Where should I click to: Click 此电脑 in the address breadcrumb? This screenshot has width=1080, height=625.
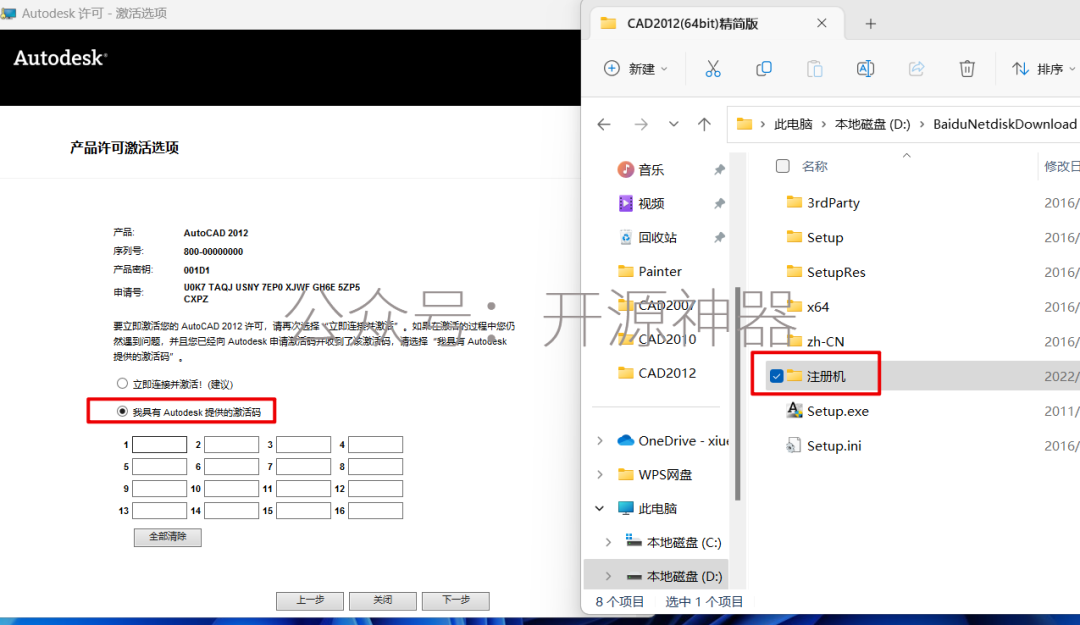[793, 124]
